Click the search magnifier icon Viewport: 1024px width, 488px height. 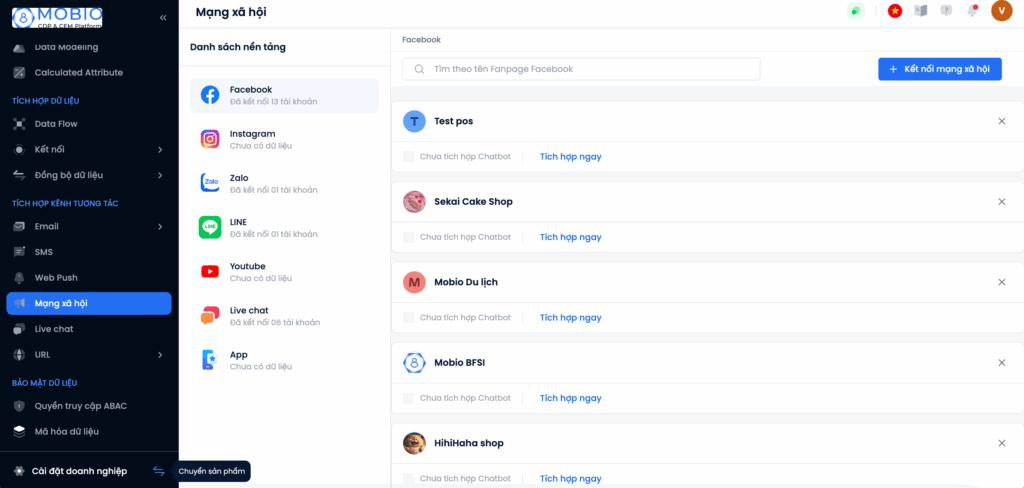[x=420, y=69]
